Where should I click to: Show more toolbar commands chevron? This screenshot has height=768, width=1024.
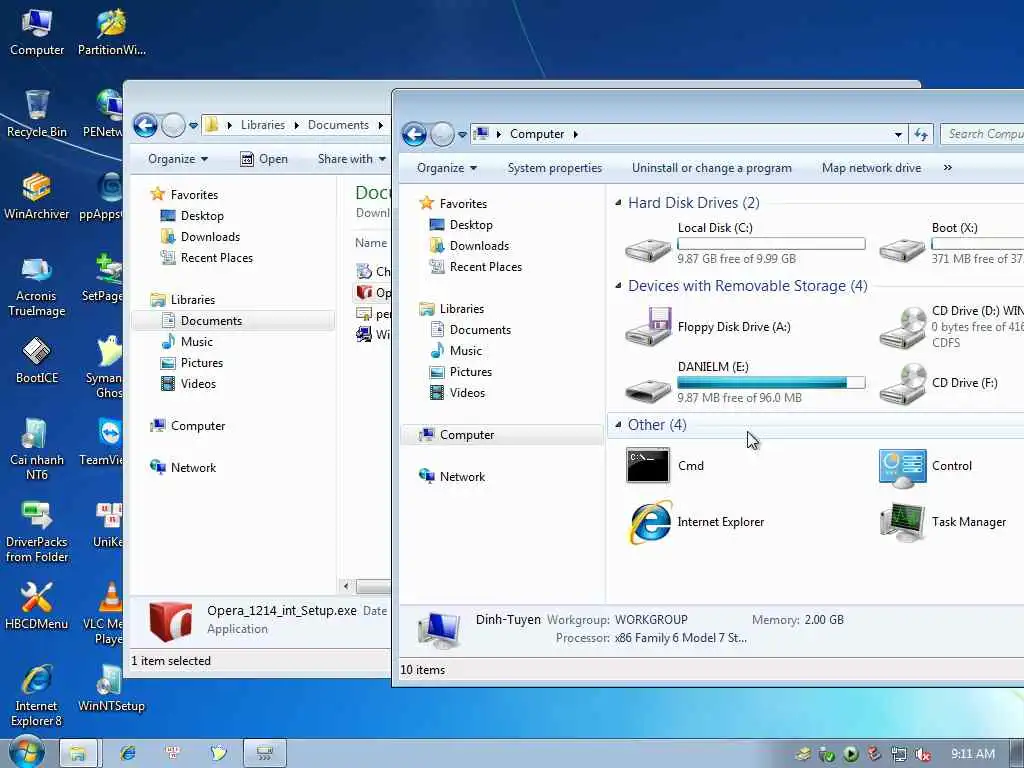point(948,168)
